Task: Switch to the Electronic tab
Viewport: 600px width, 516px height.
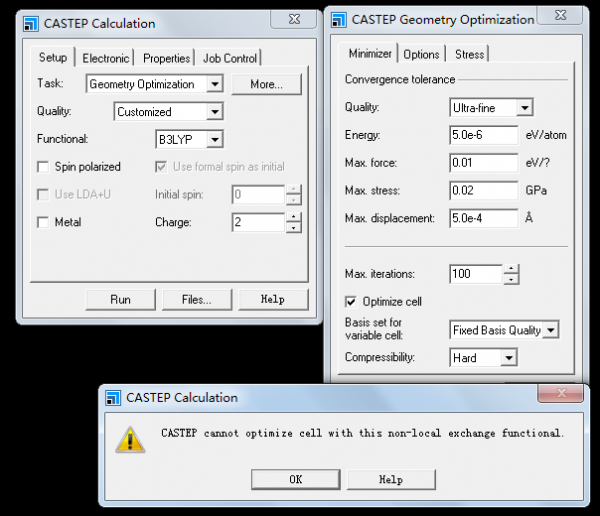Action: coord(106,59)
